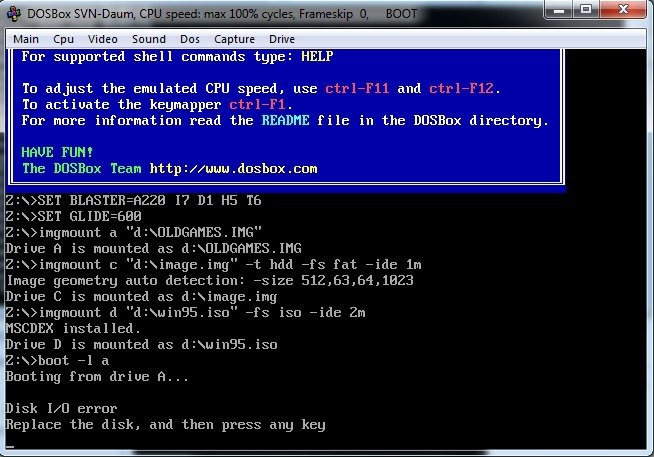The height and width of the screenshot is (457, 654).
Task: Click 'Booting from drive A...' line
Action: [97, 377]
